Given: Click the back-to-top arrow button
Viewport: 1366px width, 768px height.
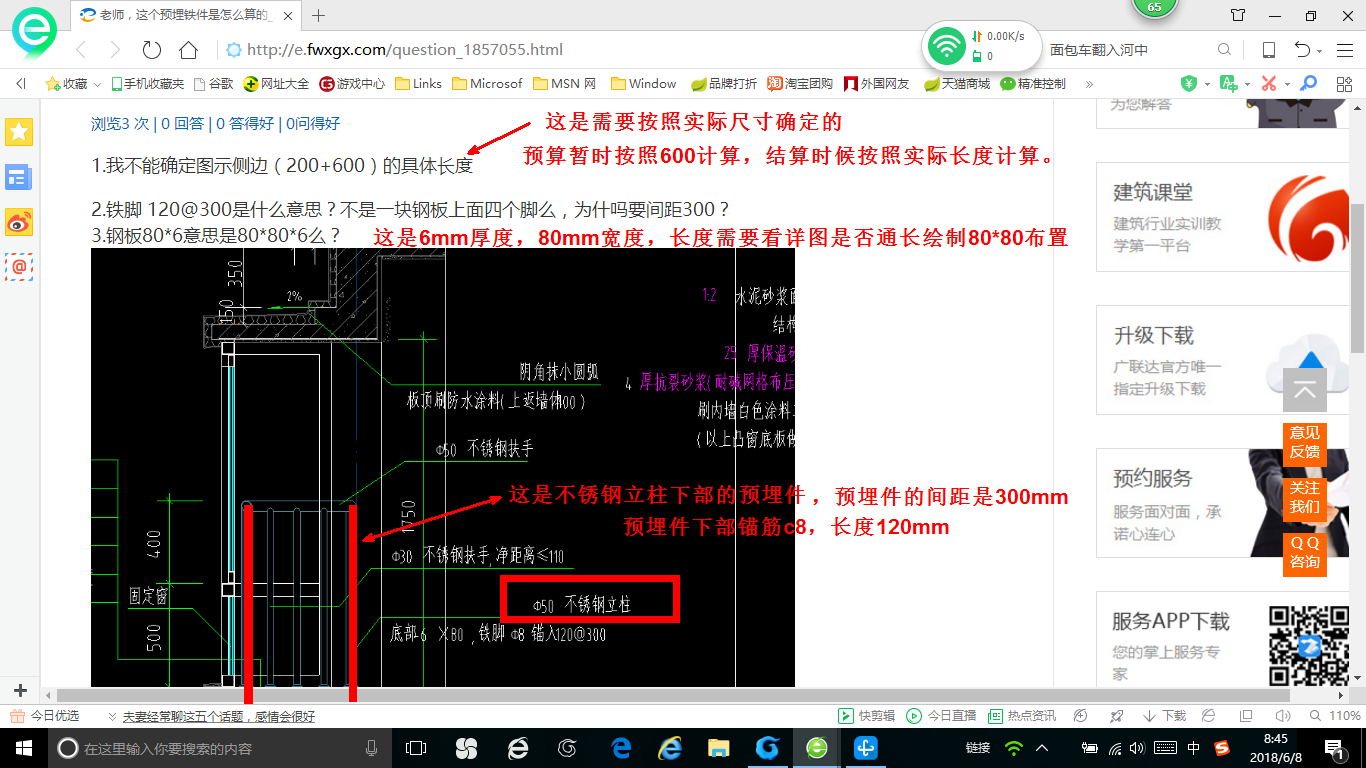Looking at the screenshot, I should coord(1304,390).
